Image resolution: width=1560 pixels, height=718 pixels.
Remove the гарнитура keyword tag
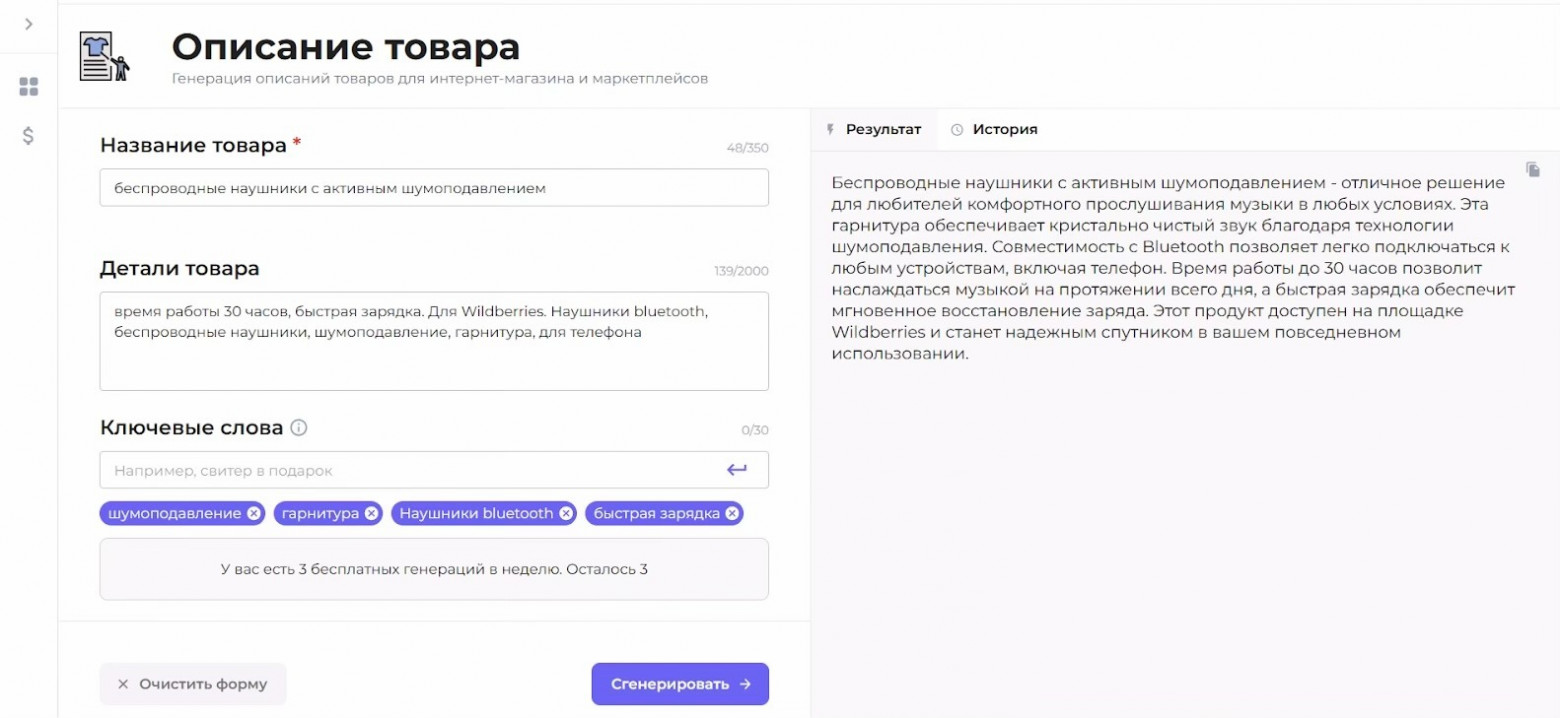(x=371, y=513)
